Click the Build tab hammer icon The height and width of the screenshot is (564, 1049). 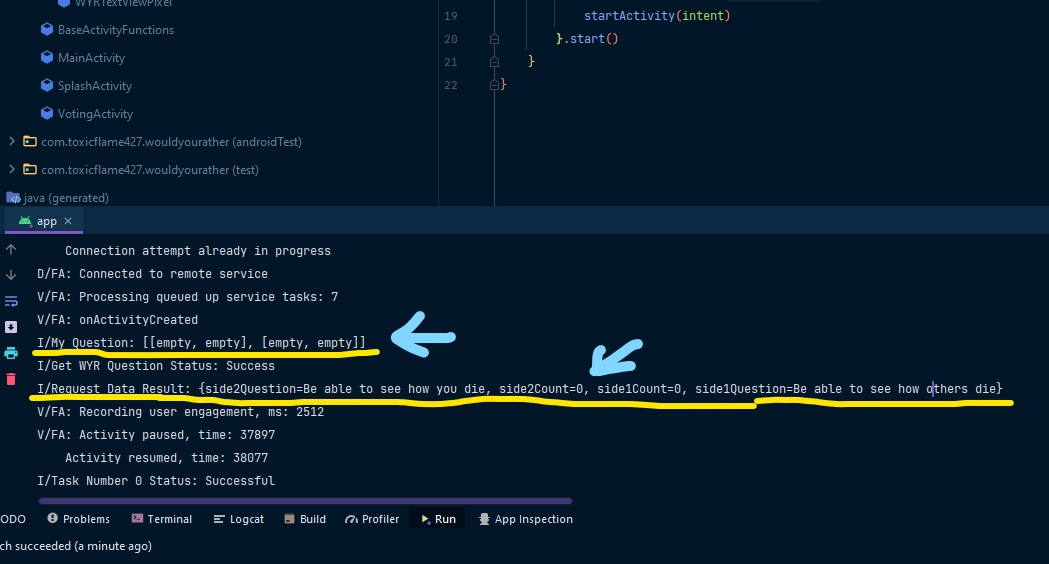[x=289, y=519]
